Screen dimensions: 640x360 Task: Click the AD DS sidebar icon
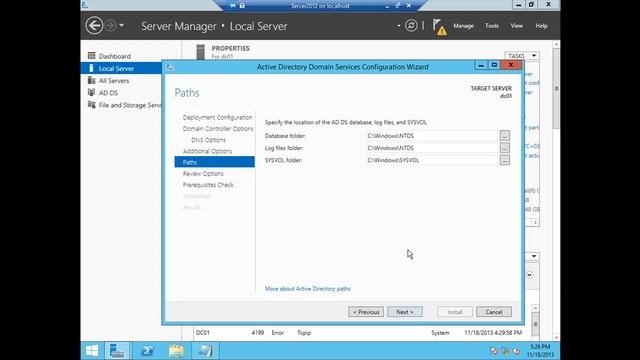[x=91, y=93]
